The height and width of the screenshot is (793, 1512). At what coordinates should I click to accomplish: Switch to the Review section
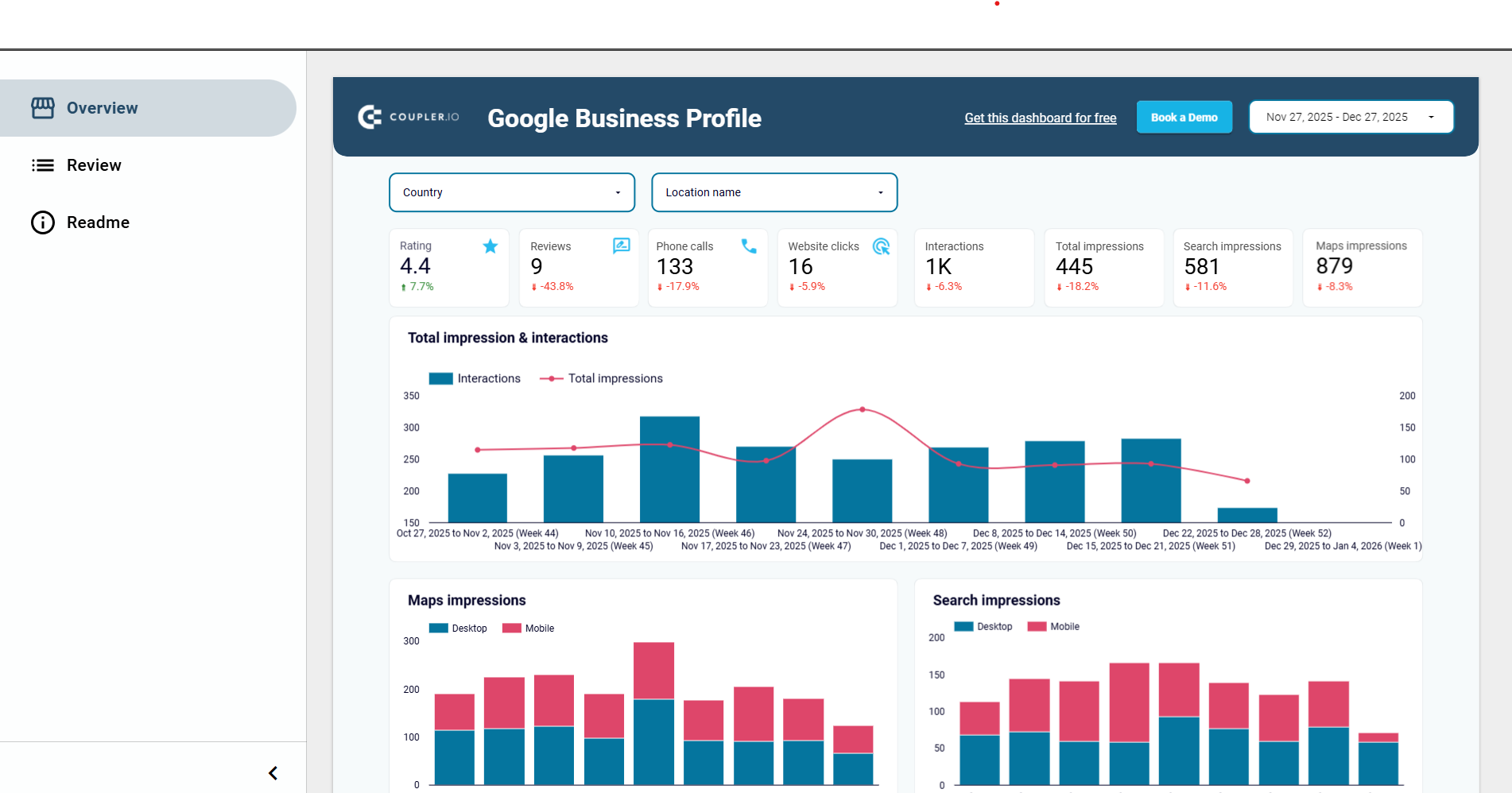click(95, 164)
